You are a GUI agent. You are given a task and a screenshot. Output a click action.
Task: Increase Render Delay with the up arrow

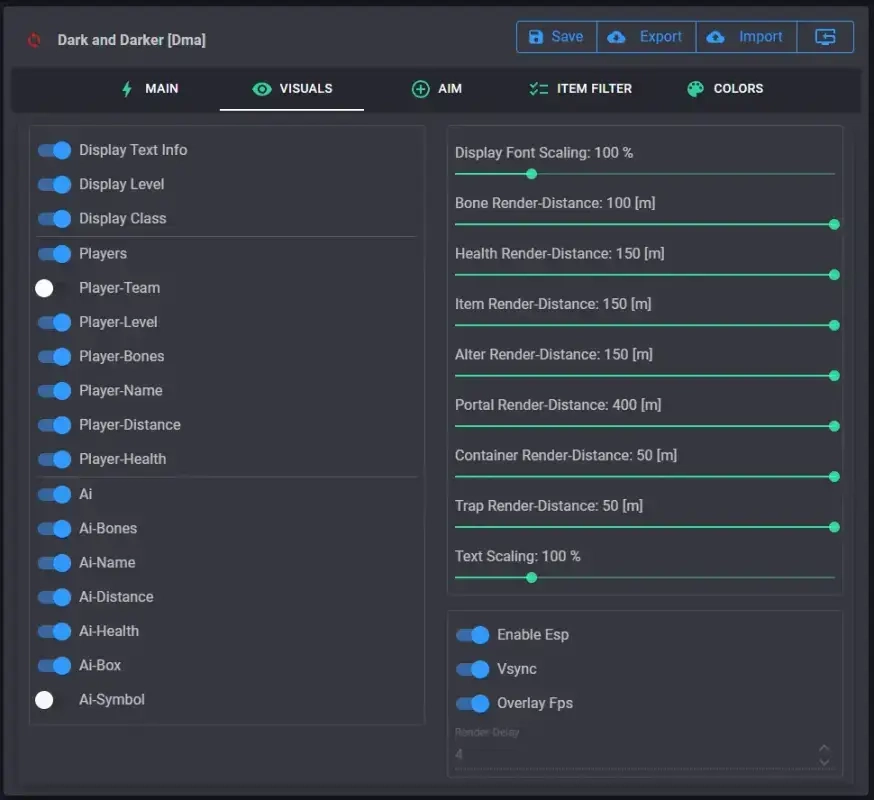824,747
